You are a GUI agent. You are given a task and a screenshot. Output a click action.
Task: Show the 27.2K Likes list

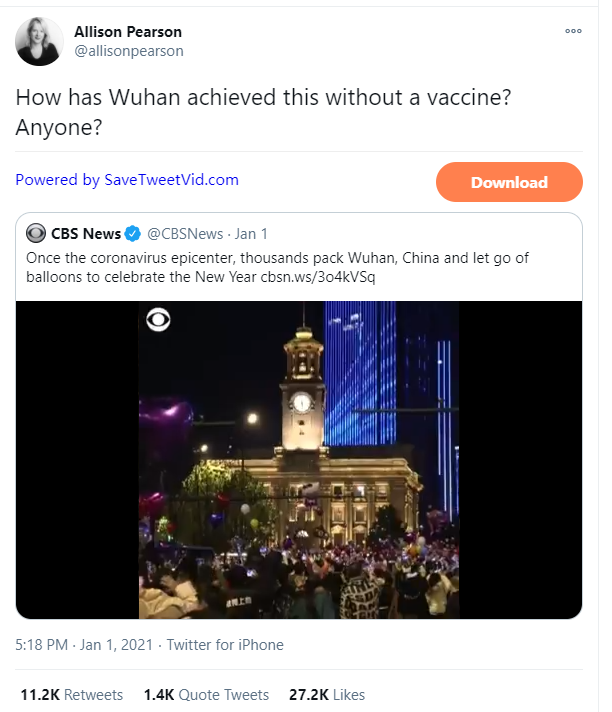326,695
